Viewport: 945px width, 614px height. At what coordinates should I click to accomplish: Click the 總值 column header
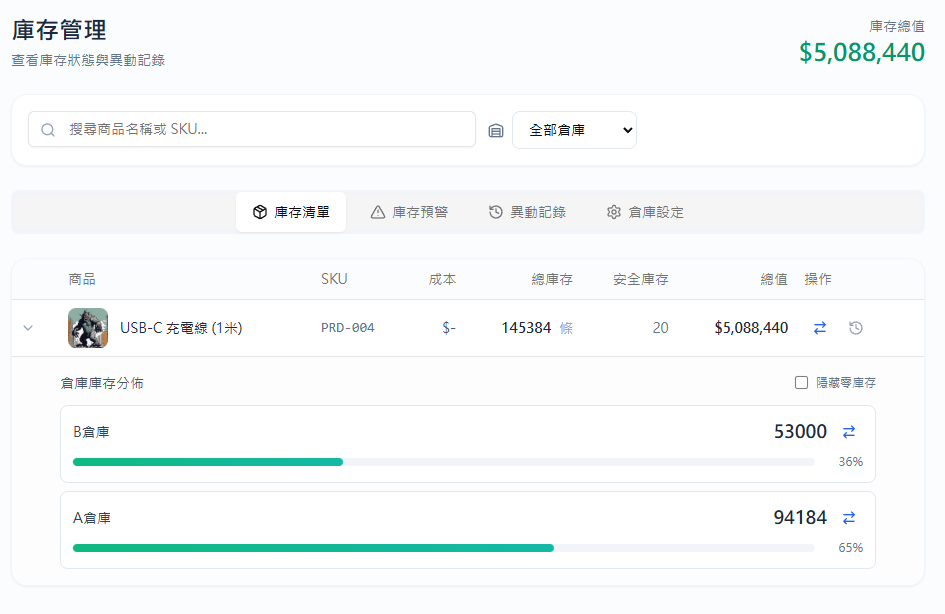[774, 280]
